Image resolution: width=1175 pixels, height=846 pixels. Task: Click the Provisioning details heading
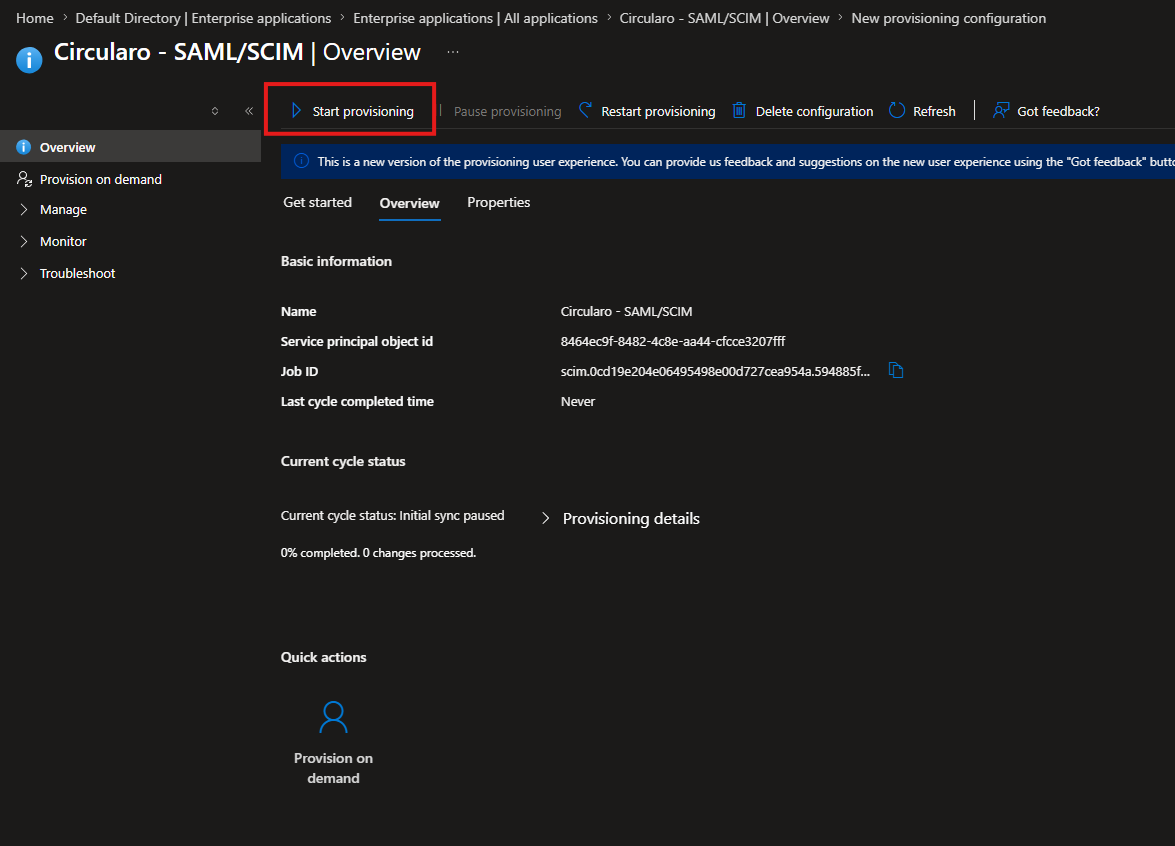pyautogui.click(x=631, y=519)
